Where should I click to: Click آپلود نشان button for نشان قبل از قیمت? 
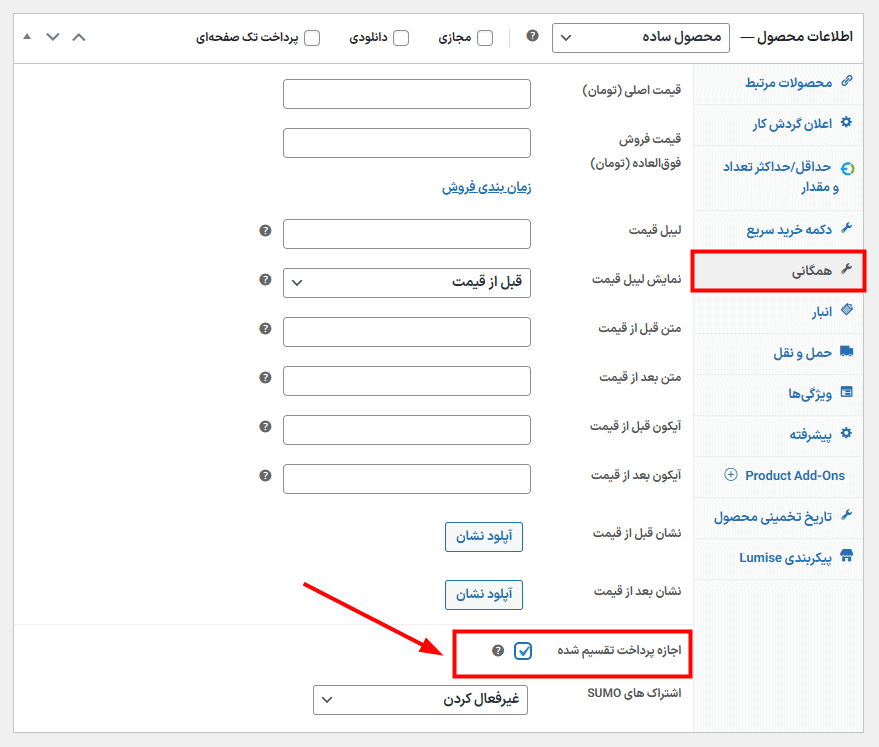483,537
